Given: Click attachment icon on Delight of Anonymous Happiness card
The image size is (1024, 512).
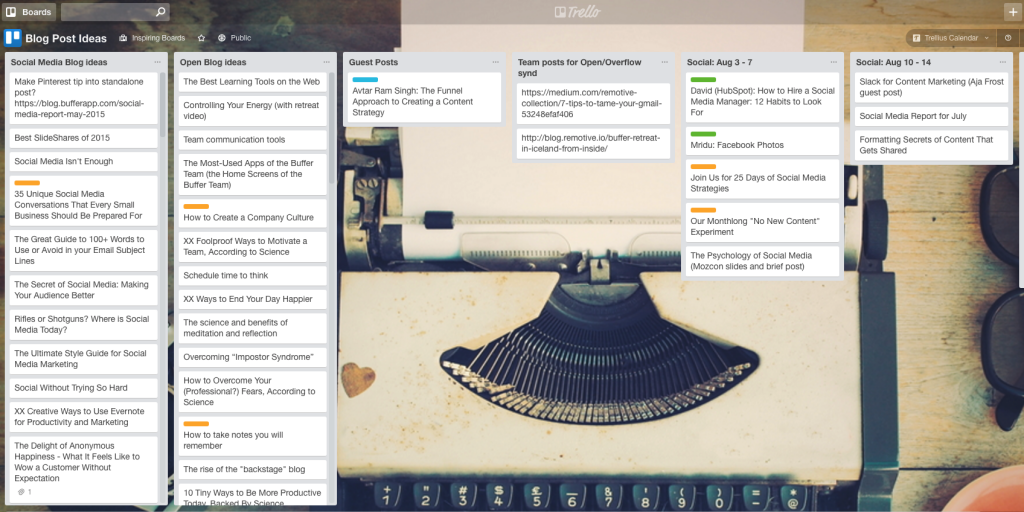Looking at the screenshot, I should click(24, 491).
